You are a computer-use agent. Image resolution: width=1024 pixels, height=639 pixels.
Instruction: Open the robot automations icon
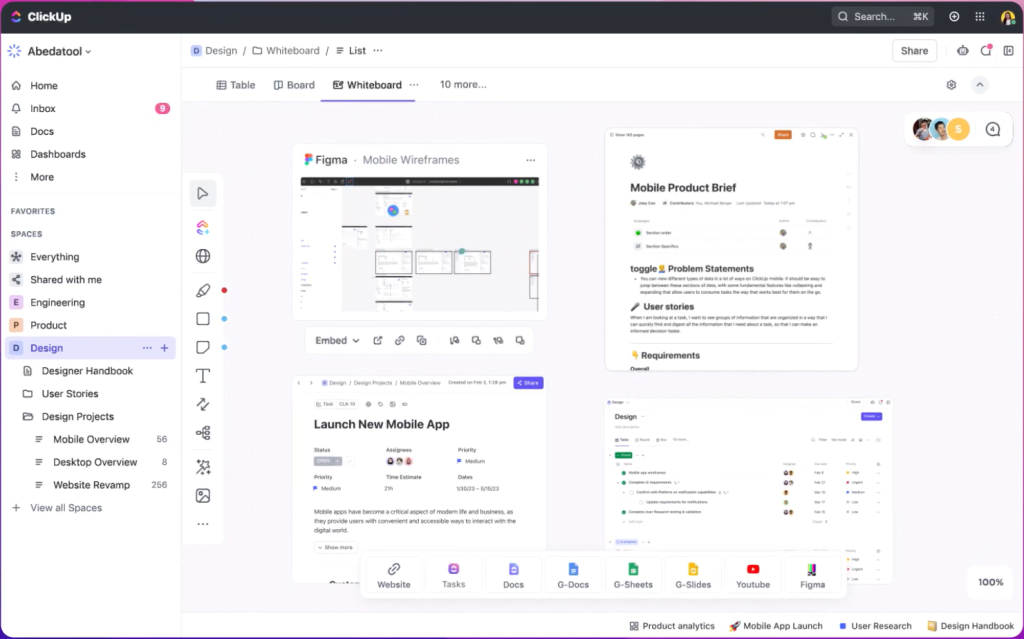pyautogui.click(x=963, y=51)
